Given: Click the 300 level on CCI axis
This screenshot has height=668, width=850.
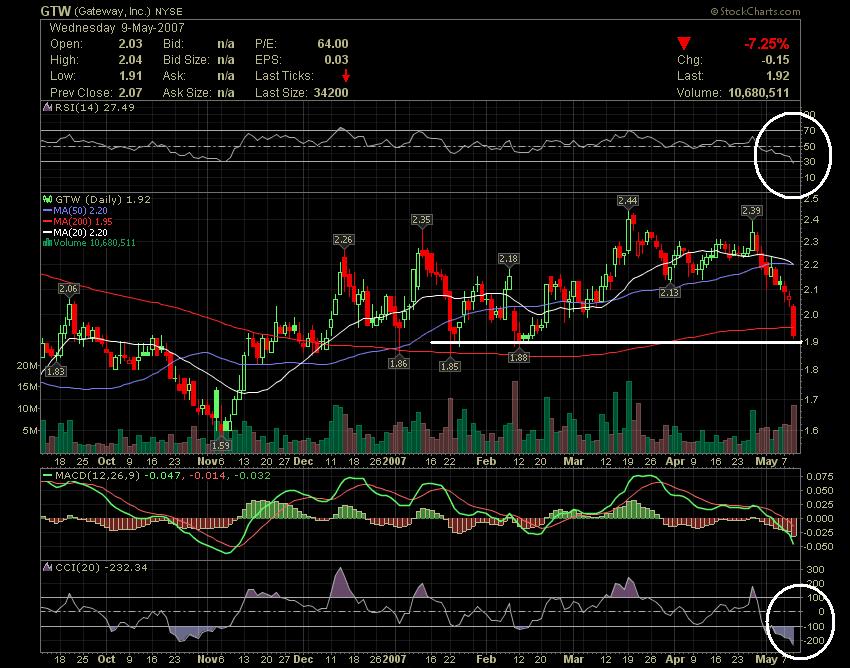Looking at the screenshot, I should click(815, 570).
